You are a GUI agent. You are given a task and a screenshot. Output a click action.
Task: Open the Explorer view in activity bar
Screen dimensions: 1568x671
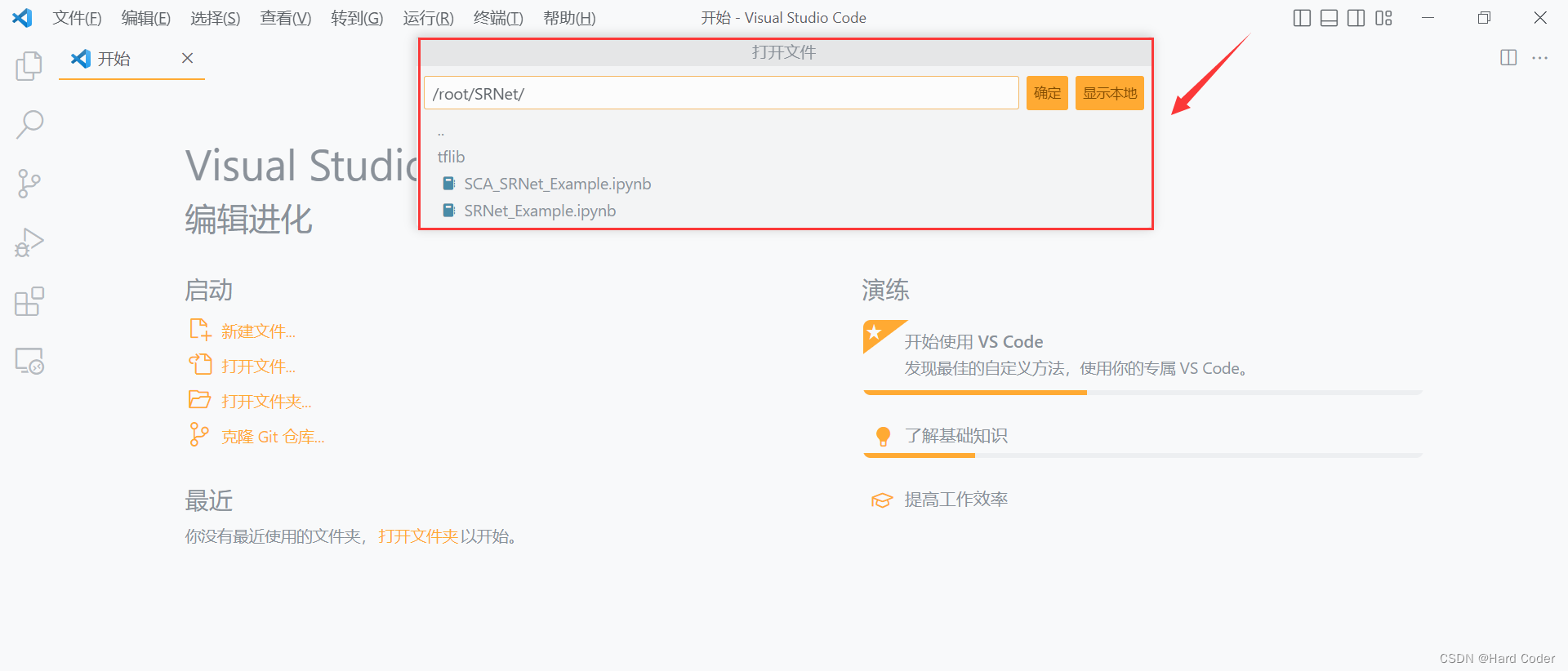coord(29,65)
